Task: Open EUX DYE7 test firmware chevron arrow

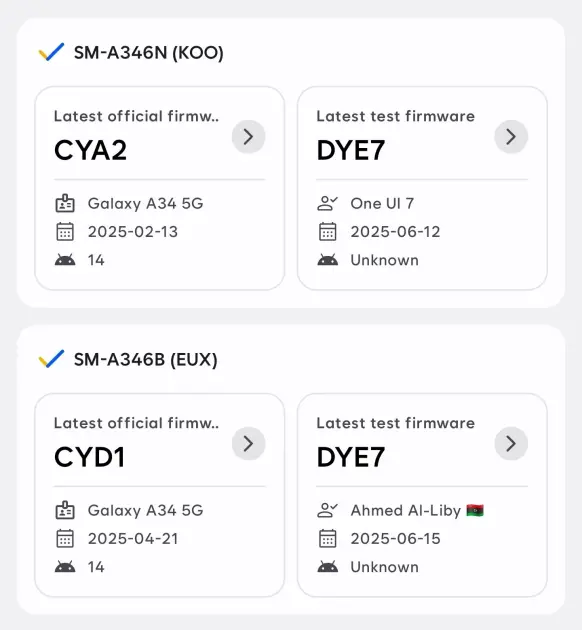Action: click(x=511, y=444)
